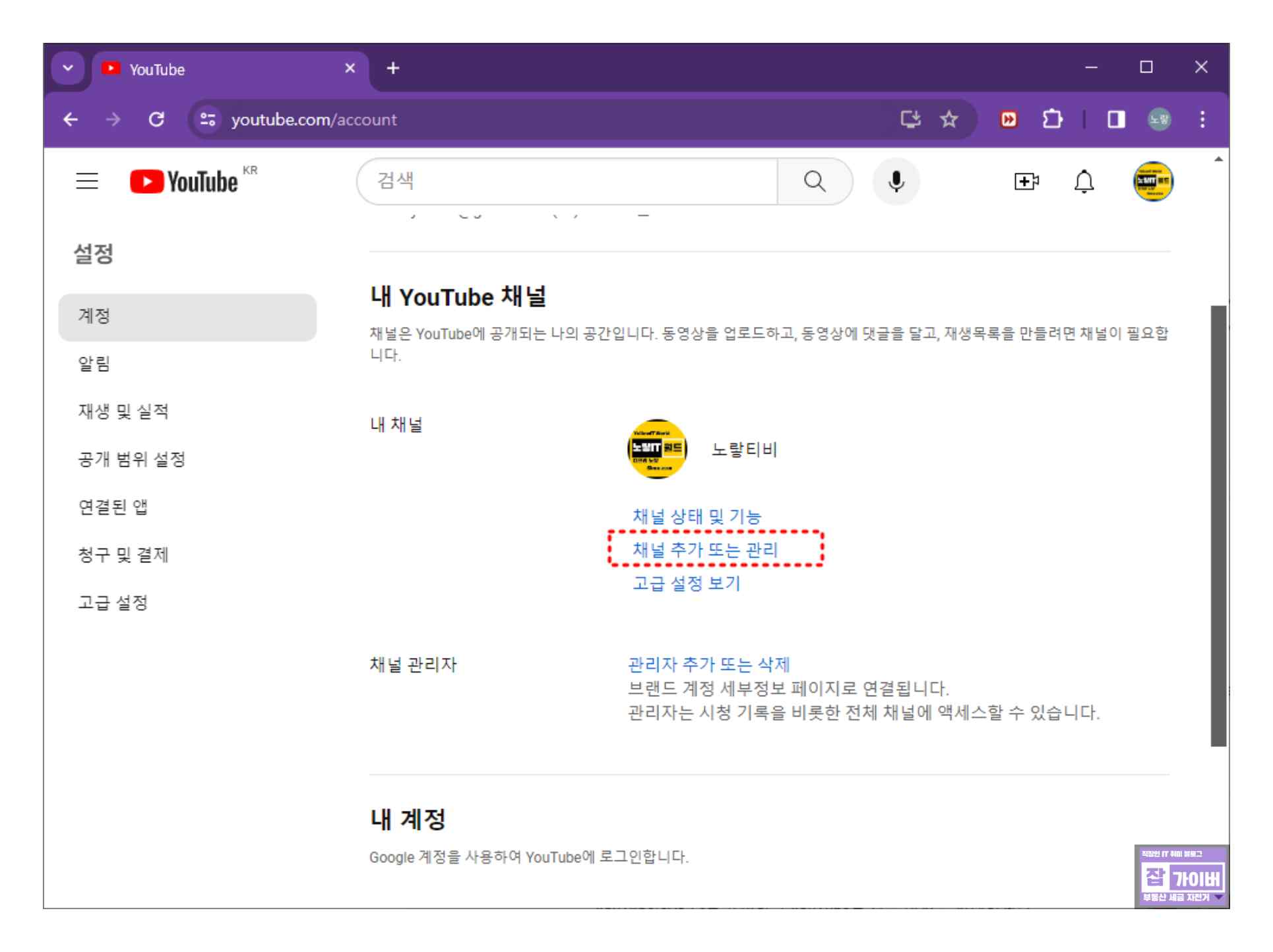Open site information icon in address bar
This screenshot has height=952, width=1273.
208,119
